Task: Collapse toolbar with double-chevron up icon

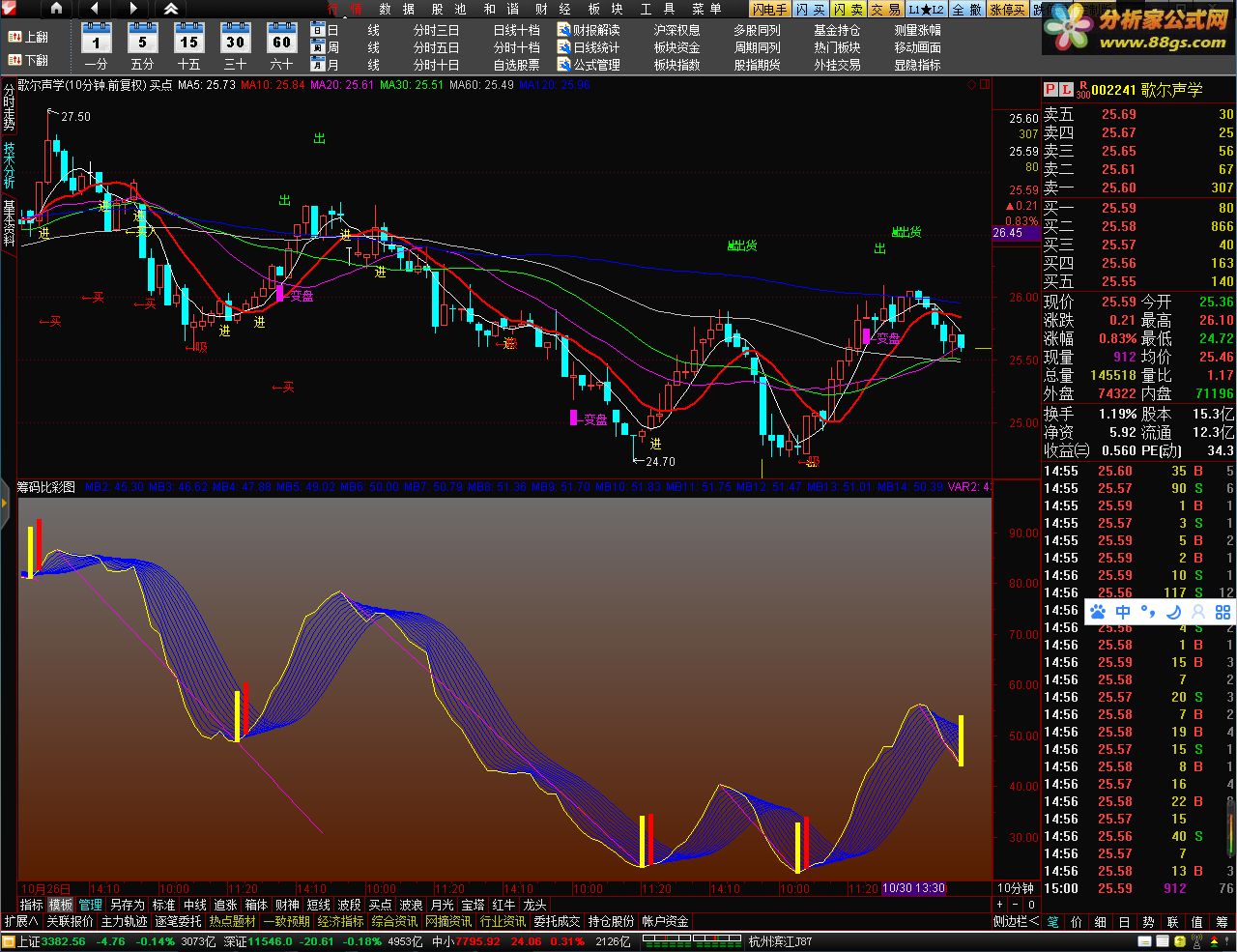Action: 171,9
